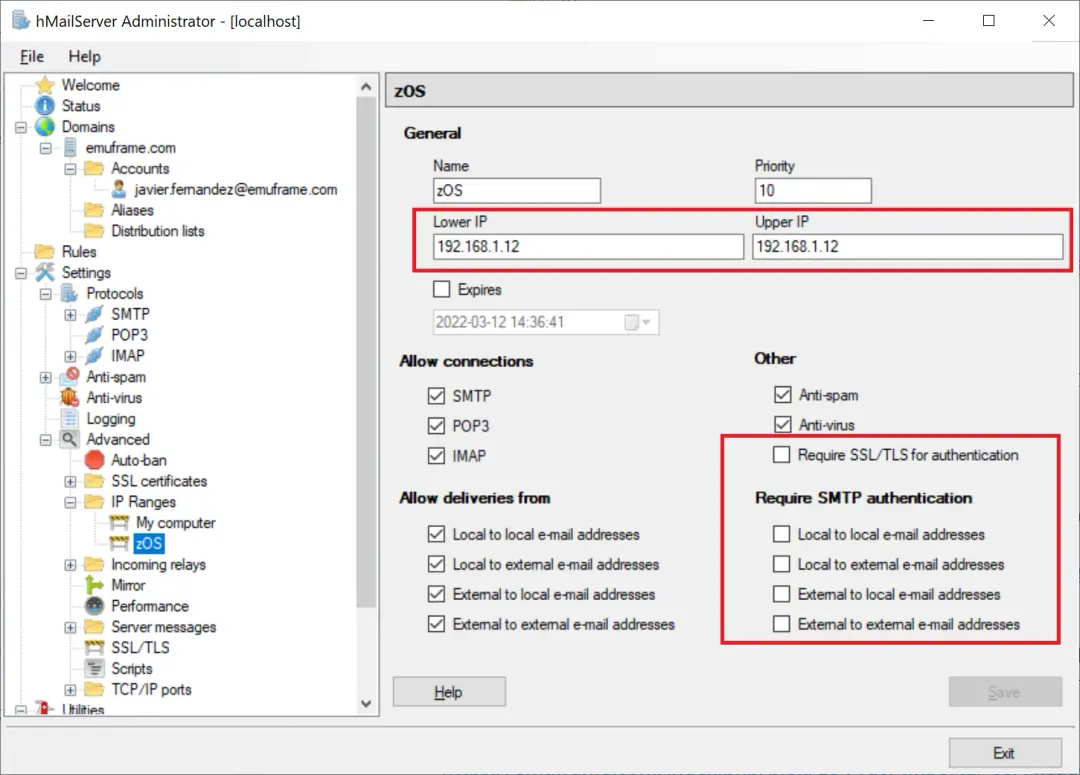Toggle Anti-virus checkbox under Other
The image size is (1080, 775).
tap(782, 424)
